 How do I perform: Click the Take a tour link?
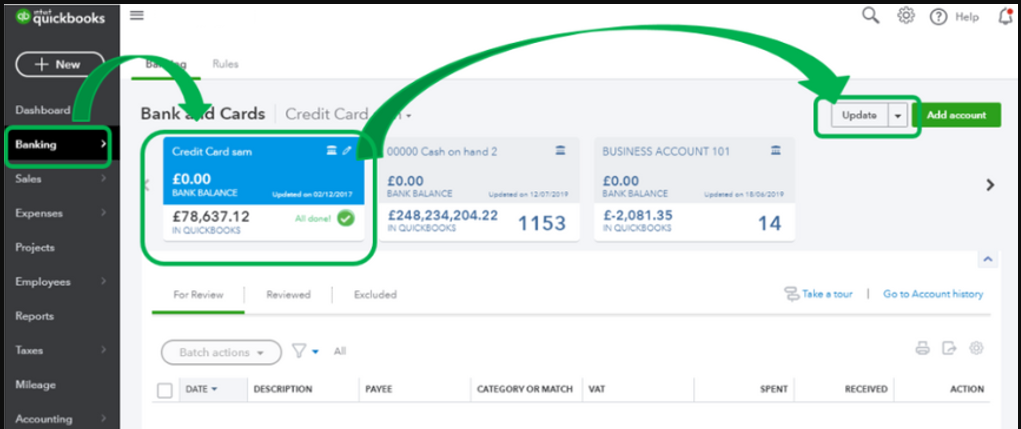point(827,294)
